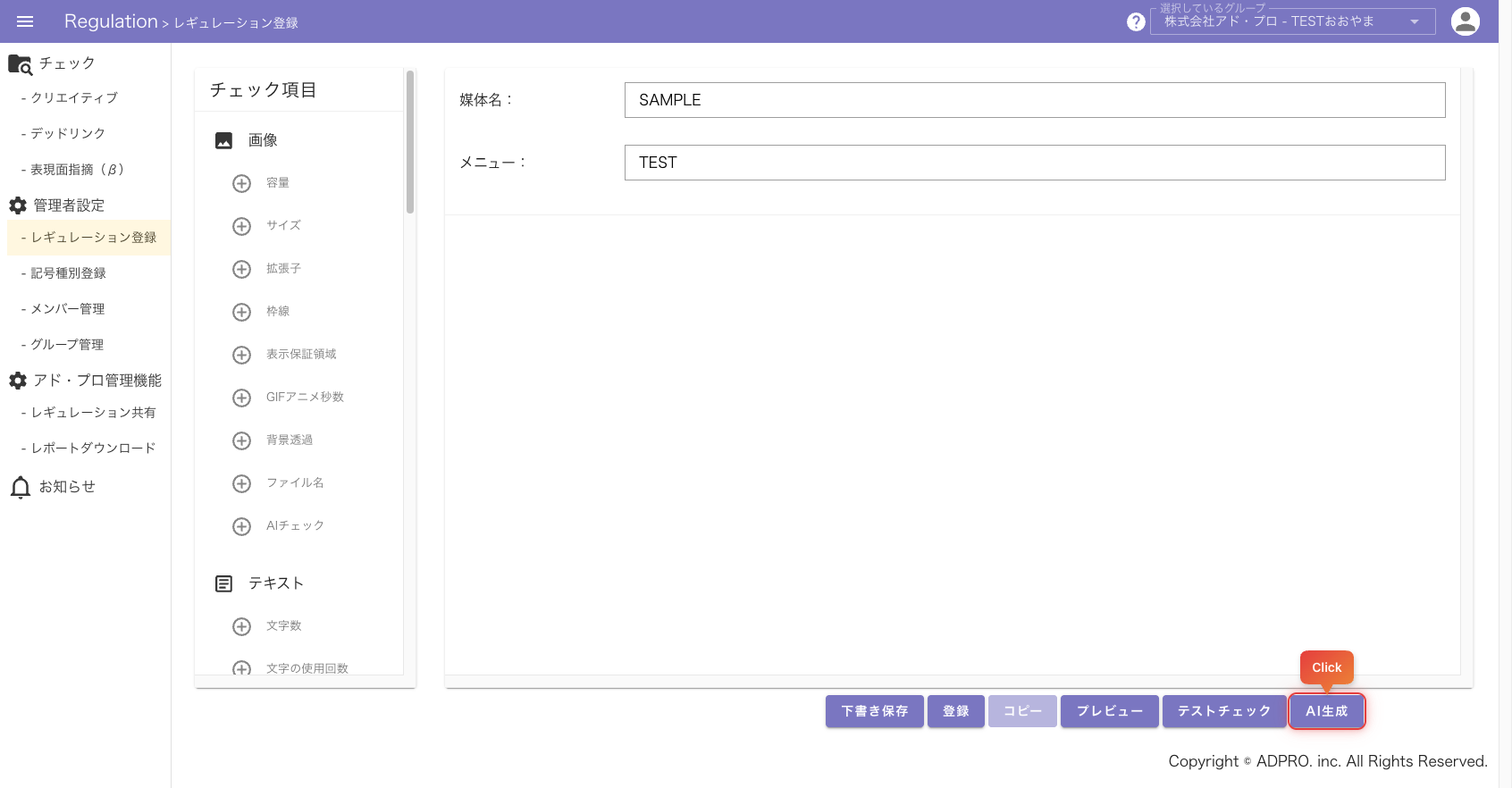Go to クリエイティブ in the sidebar

(x=74, y=98)
